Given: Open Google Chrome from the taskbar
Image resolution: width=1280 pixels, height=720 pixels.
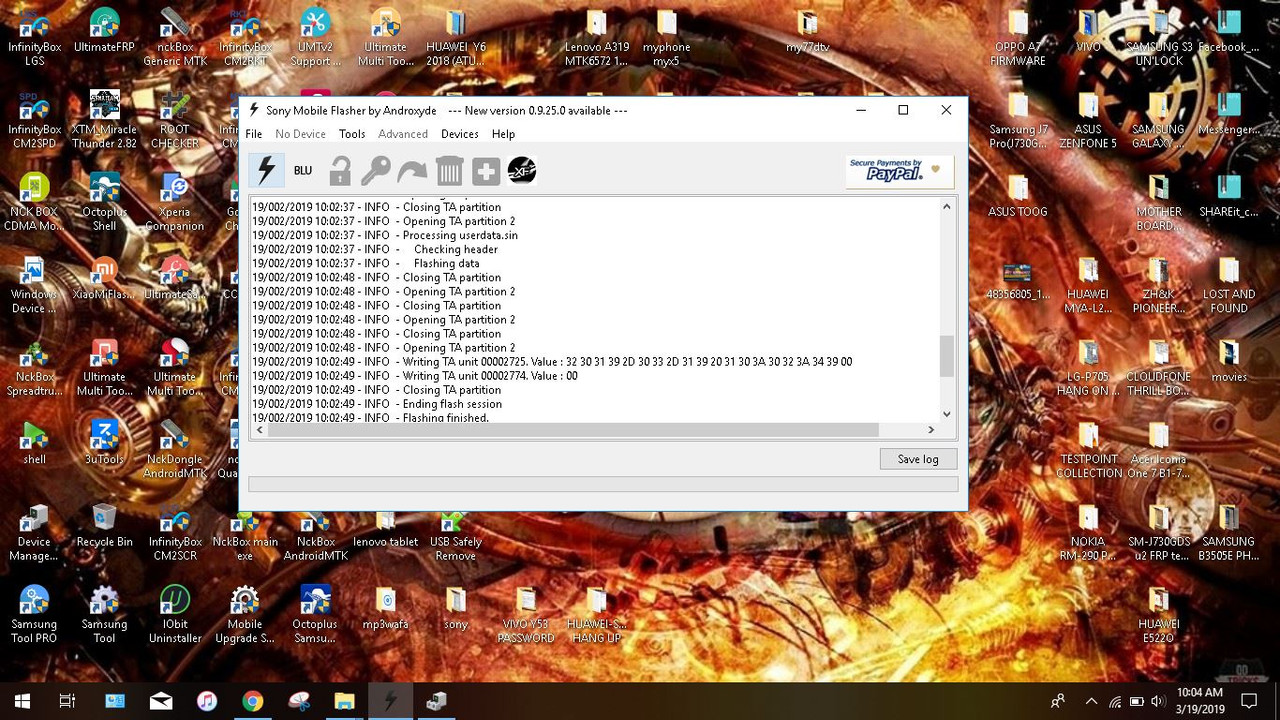Looking at the screenshot, I should (x=253, y=701).
